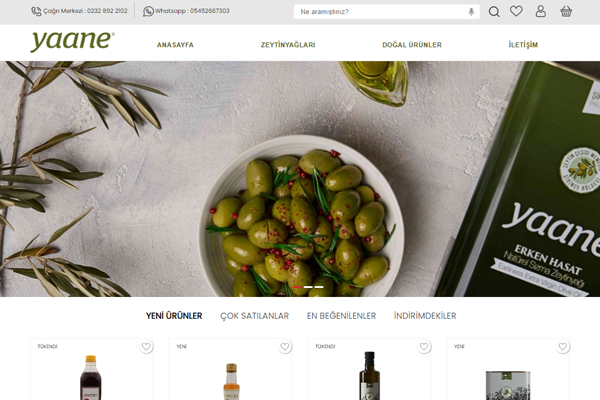This screenshot has height=400, width=600.
Task: Open the DOĞAL ÜRÜNLER menu
Action: pyautogui.click(x=412, y=45)
